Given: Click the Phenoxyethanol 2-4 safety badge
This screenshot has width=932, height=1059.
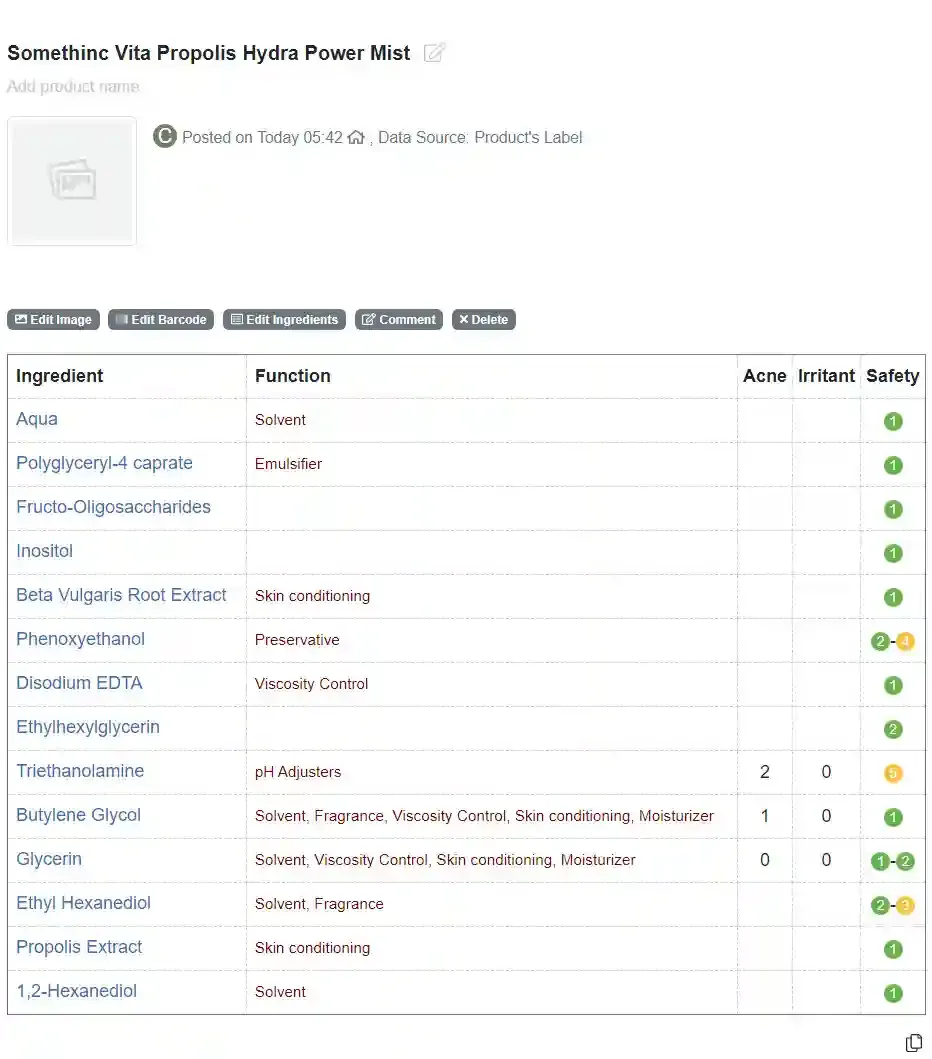Looking at the screenshot, I should (x=893, y=641).
